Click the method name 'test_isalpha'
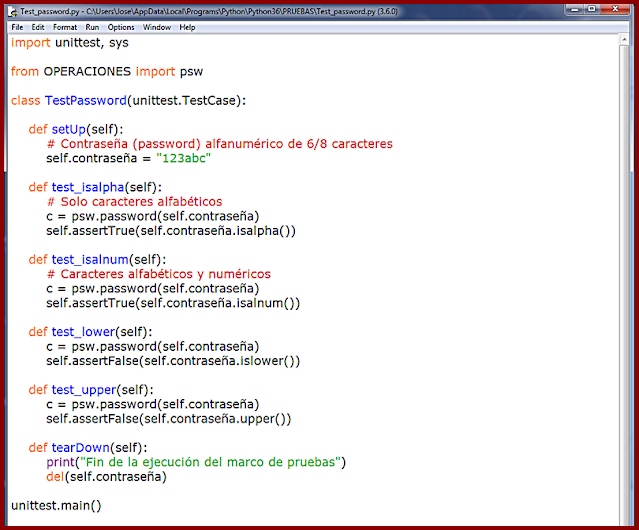Viewport: 639px width, 530px height. point(88,187)
